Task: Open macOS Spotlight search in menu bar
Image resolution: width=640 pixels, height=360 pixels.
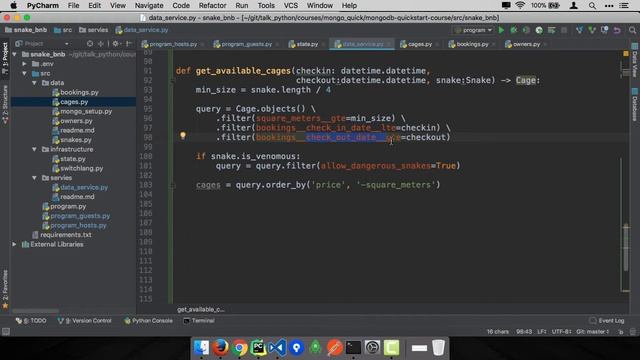Action: (592, 6)
